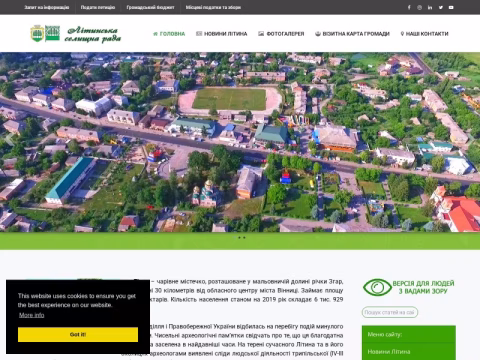Open the YouTube social icon
The height and width of the screenshot is (360, 480).
coord(451,7)
